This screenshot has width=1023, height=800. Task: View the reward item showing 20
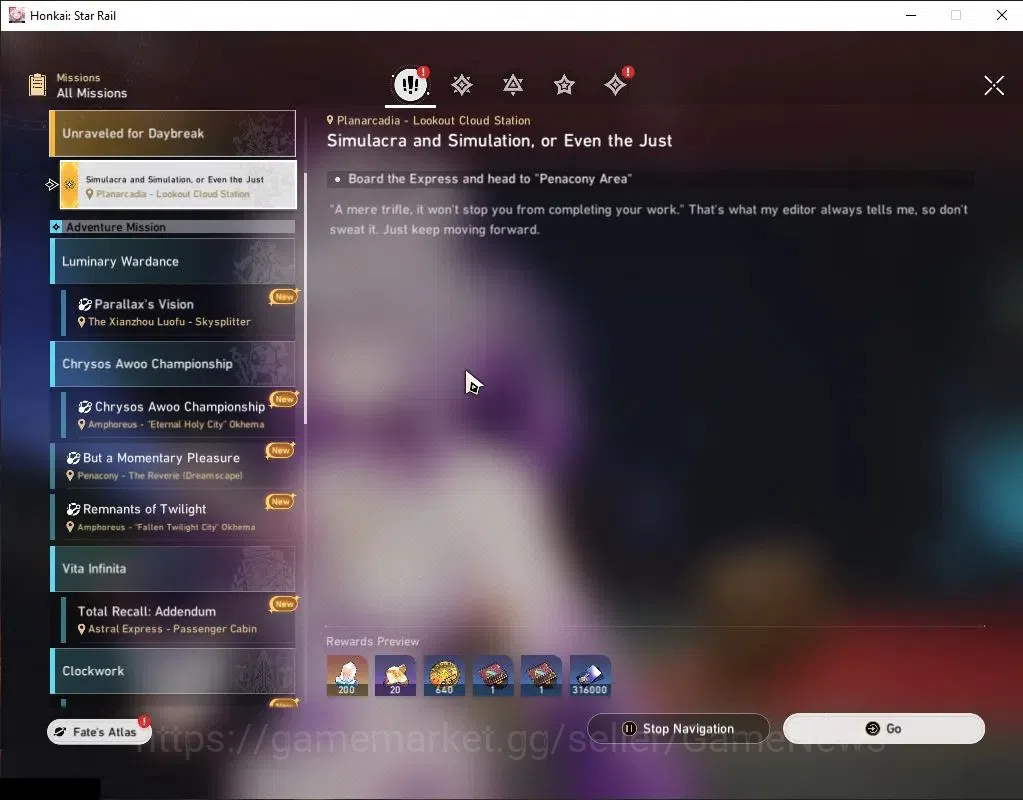click(395, 675)
